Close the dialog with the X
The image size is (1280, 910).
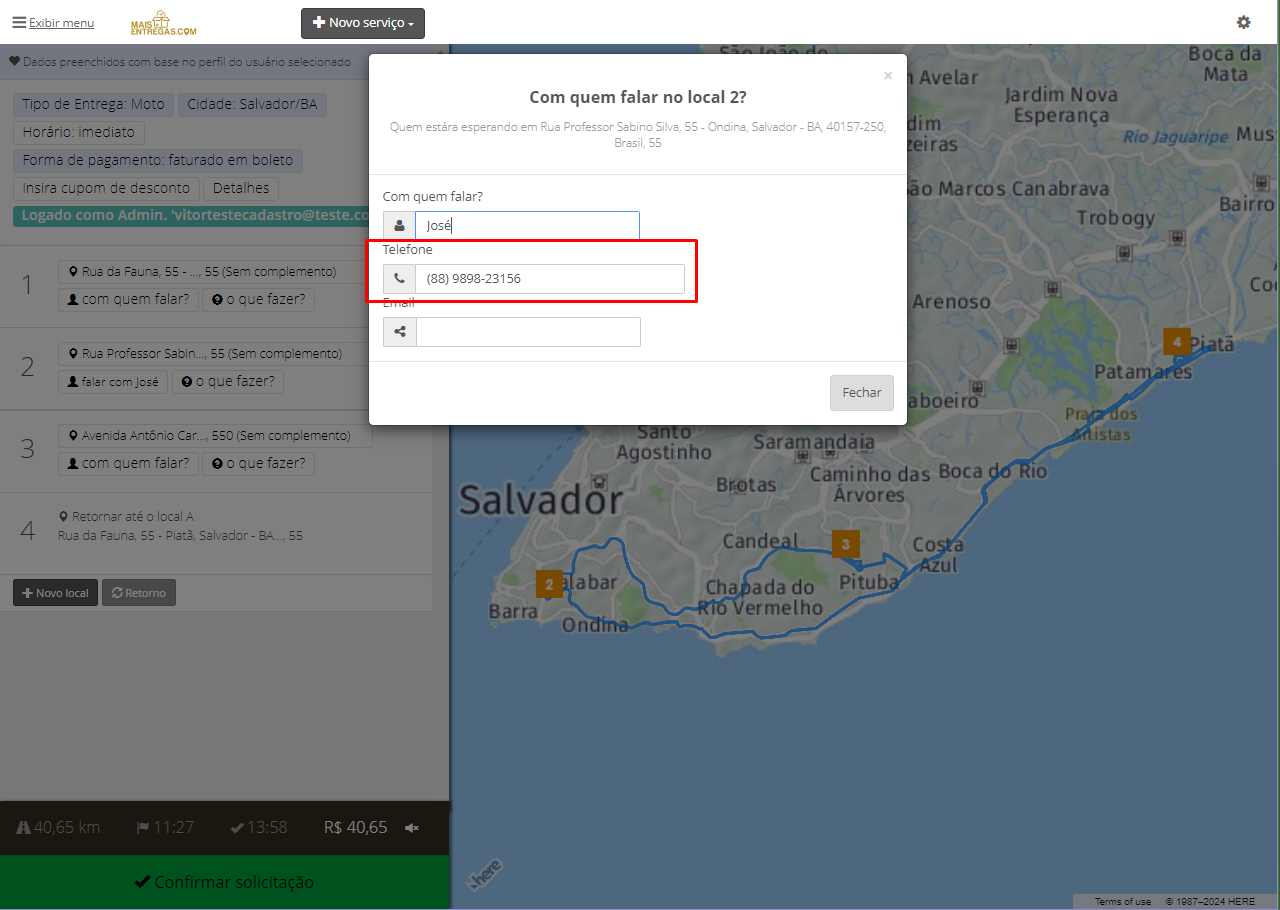point(888,75)
